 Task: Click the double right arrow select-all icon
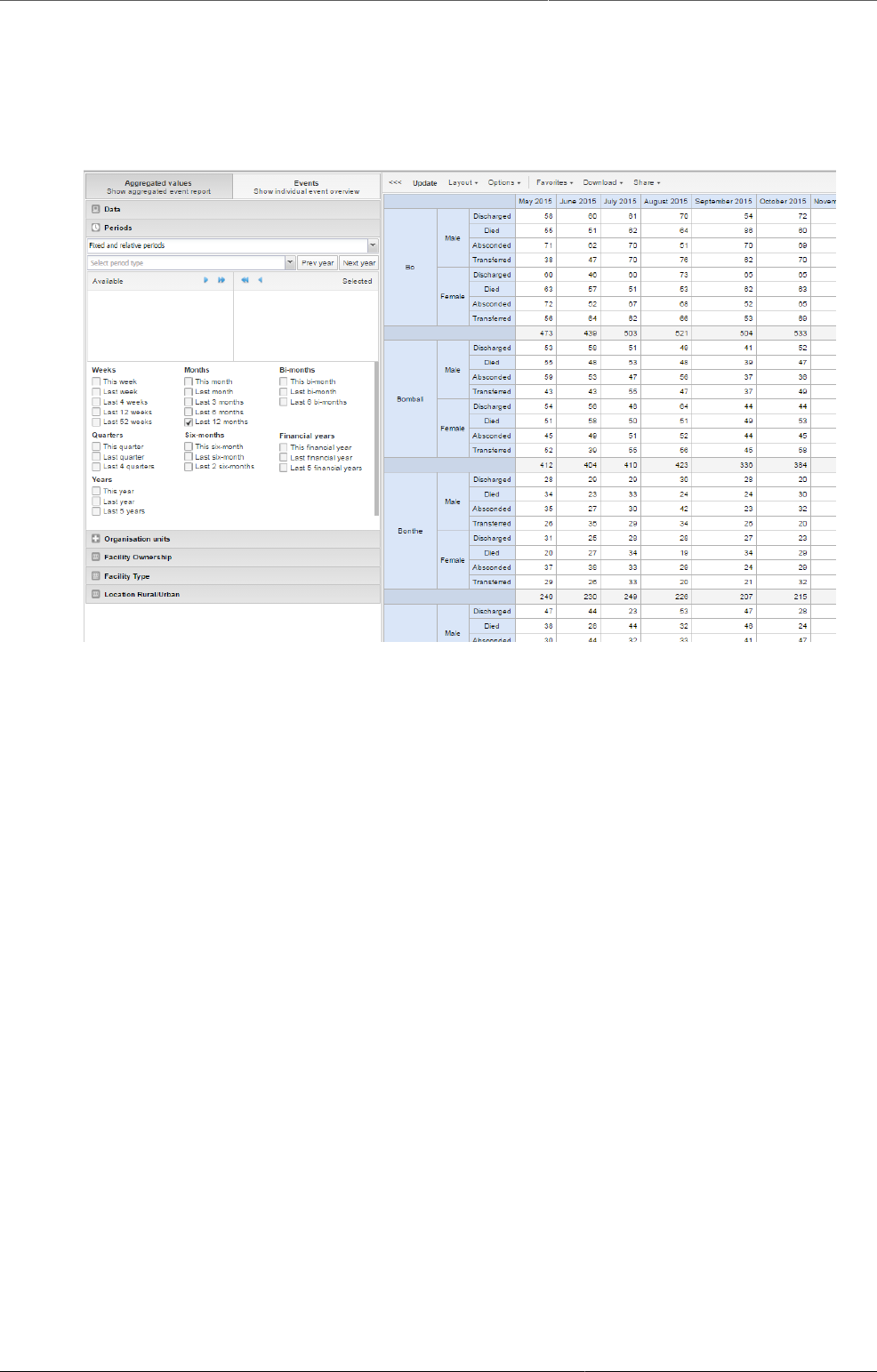(221, 280)
